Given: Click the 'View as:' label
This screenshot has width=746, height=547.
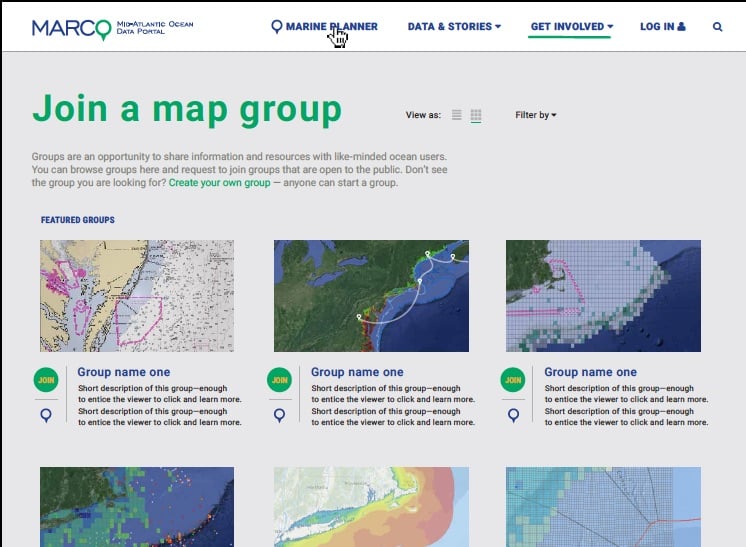Looking at the screenshot, I should 423,115.
